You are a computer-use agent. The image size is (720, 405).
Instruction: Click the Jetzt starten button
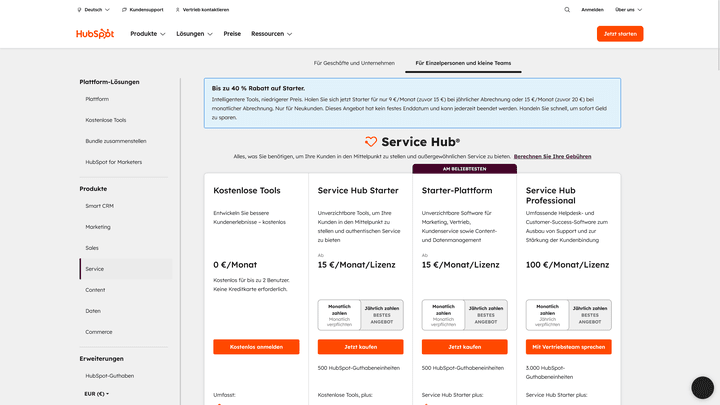pyautogui.click(x=620, y=34)
